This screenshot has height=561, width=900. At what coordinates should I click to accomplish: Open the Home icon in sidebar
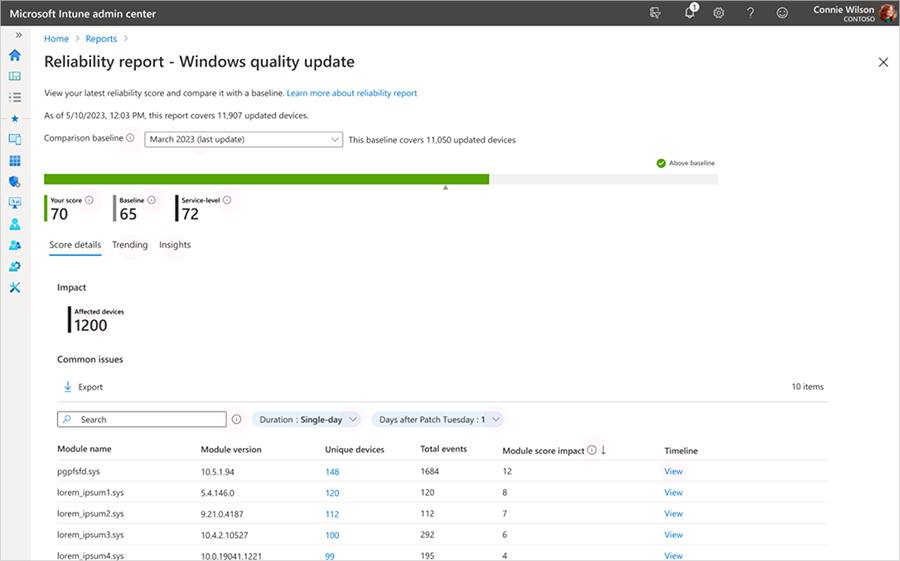click(15, 55)
